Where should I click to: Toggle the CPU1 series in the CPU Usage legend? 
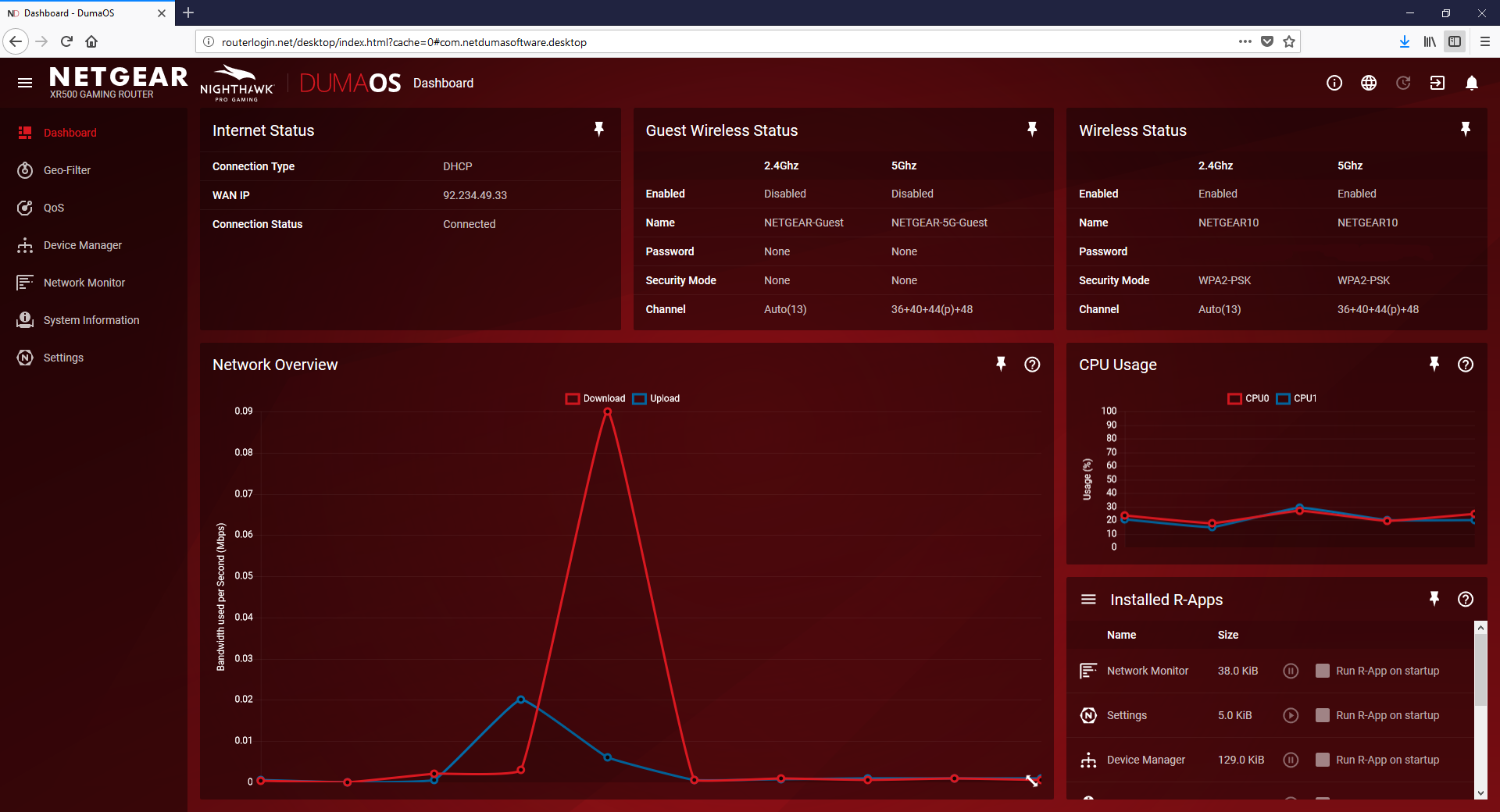1297,398
